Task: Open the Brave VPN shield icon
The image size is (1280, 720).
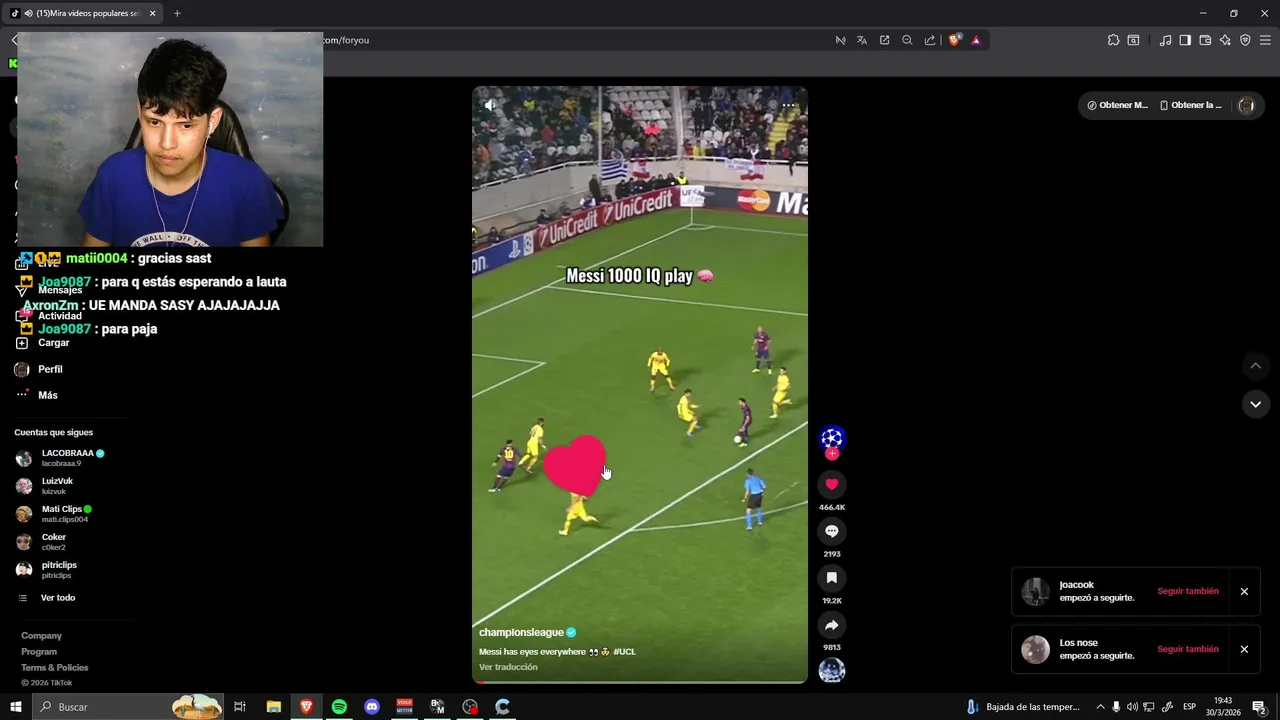Action: point(1245,40)
